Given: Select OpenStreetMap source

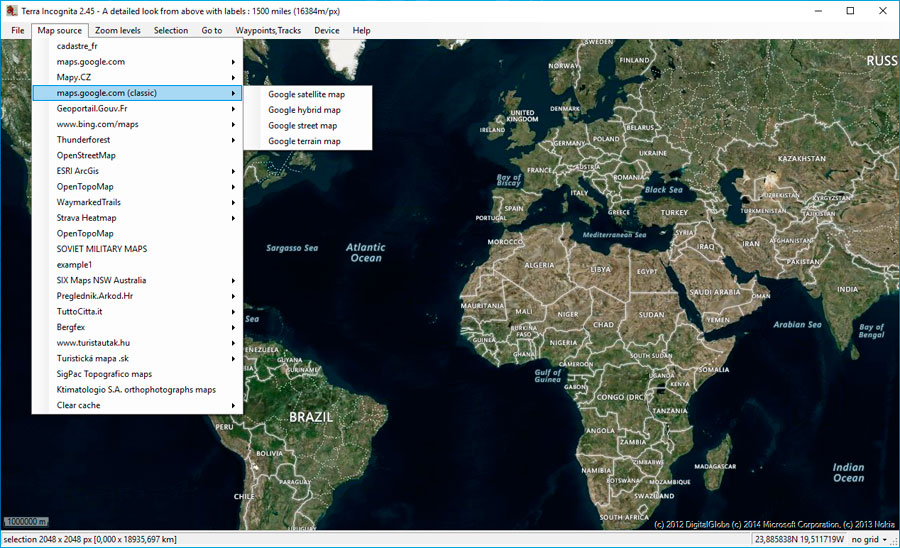Looking at the screenshot, I should point(137,155).
